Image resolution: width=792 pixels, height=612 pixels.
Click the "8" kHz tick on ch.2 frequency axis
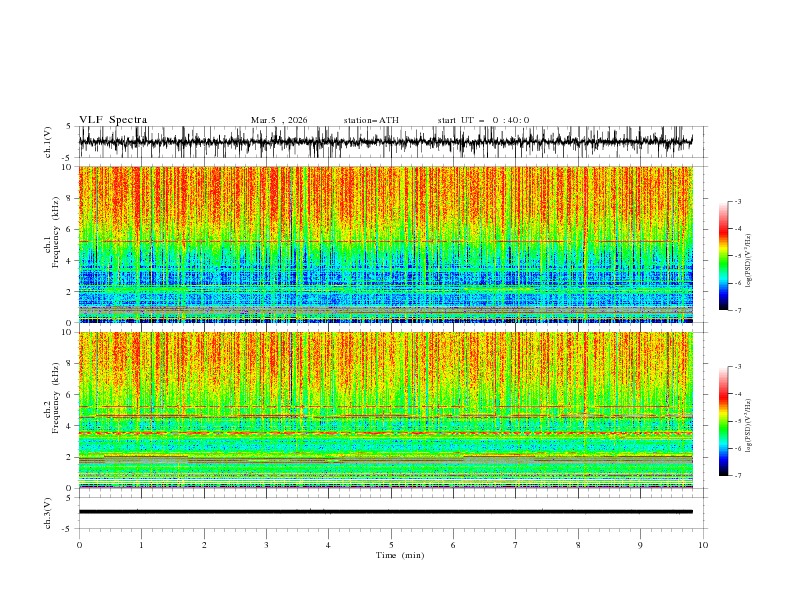pos(69,364)
